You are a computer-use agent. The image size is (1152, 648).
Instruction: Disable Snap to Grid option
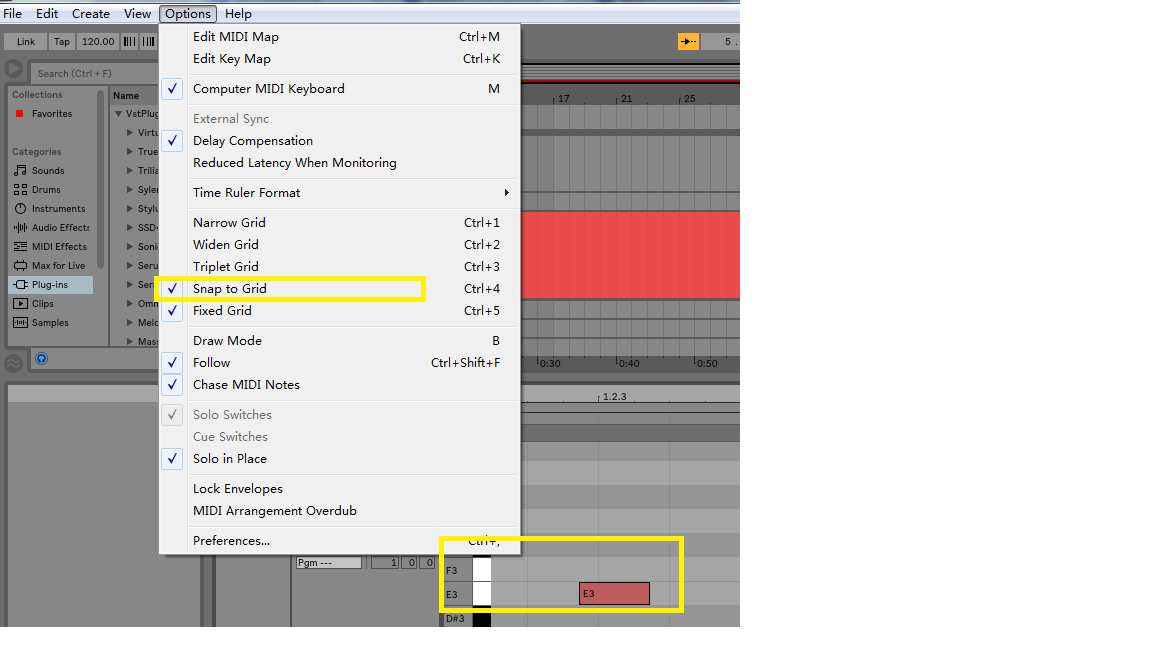pyautogui.click(x=230, y=289)
